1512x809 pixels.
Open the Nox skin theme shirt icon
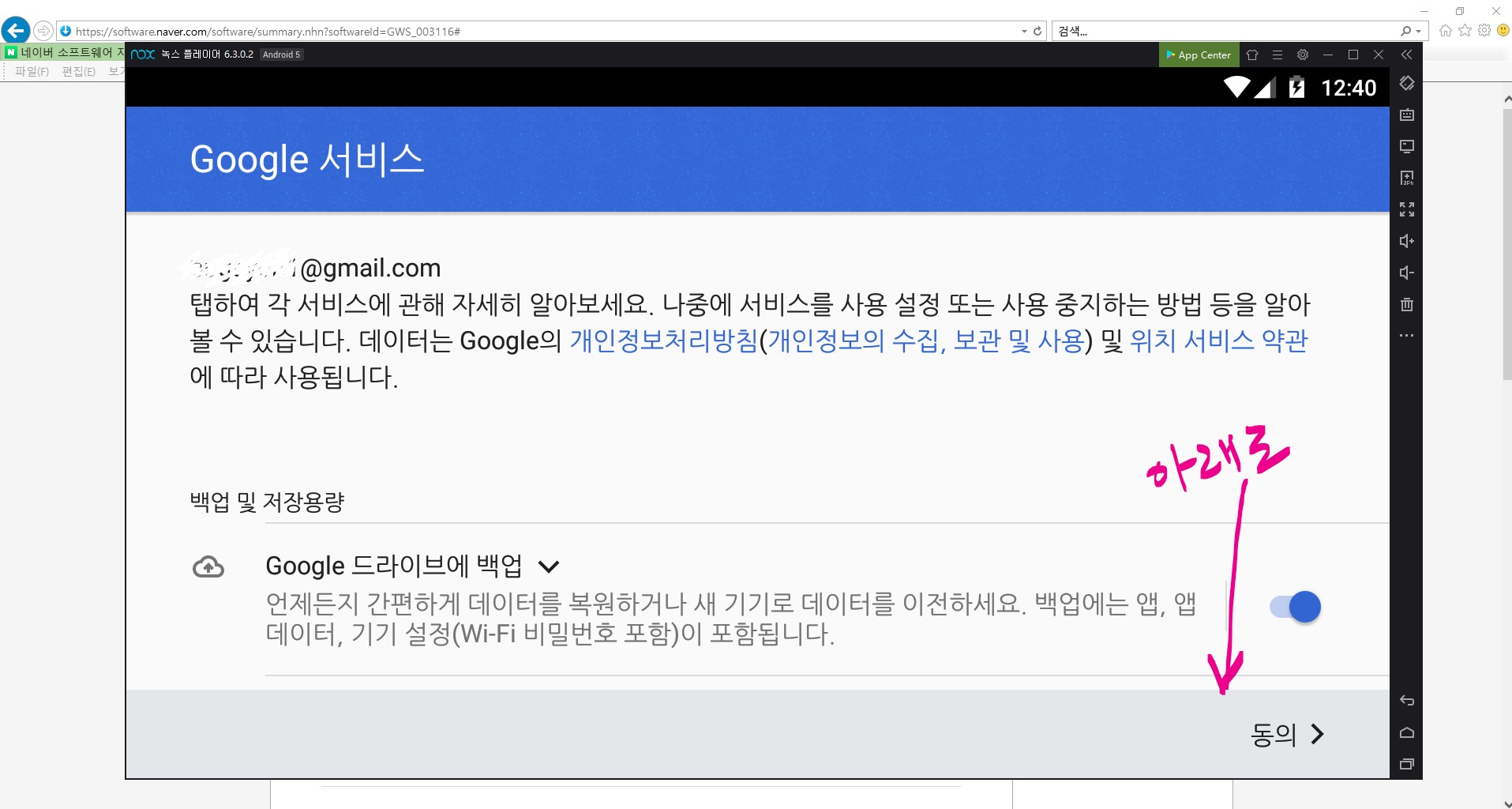pos(1252,55)
